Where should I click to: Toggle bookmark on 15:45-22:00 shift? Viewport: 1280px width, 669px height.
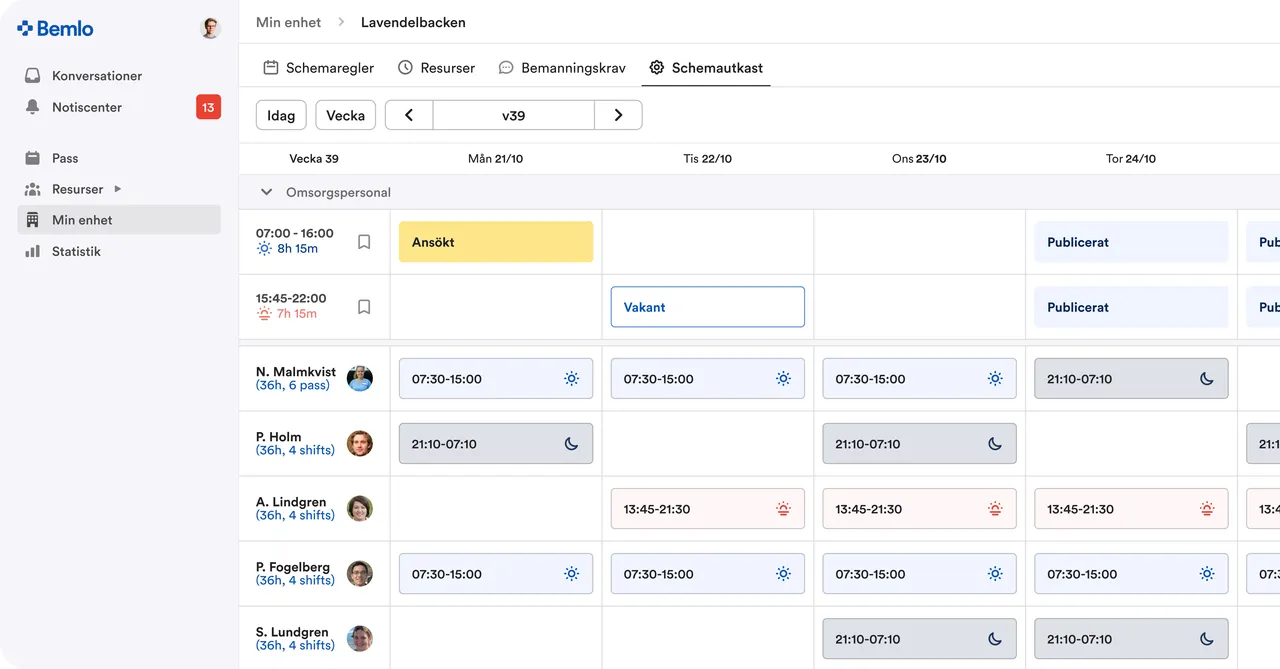click(364, 307)
